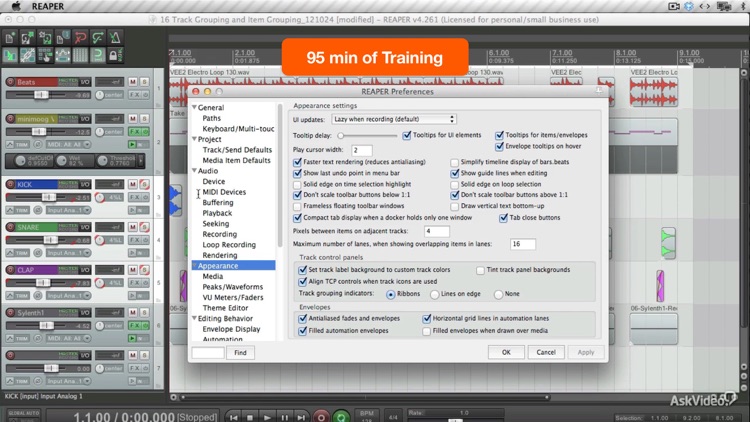
Task: Uncheck Tooltips for UI elements
Action: 407,135
